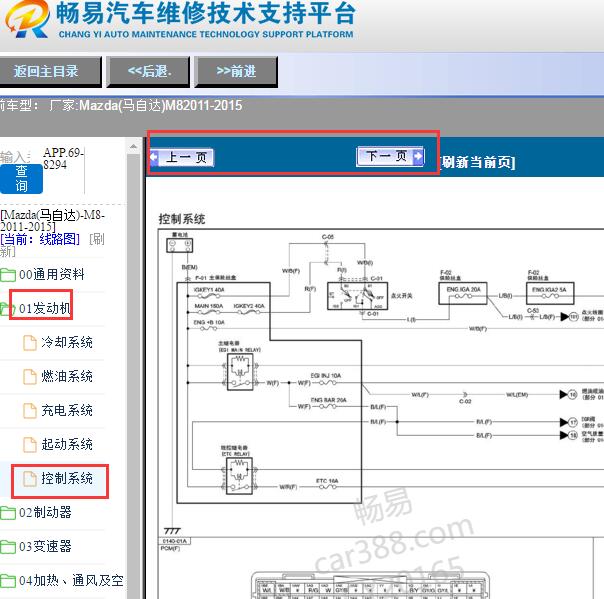The width and height of the screenshot is (604, 599).
Task: Click PCM connector pinout at diagram bottom
Action: 370,585
